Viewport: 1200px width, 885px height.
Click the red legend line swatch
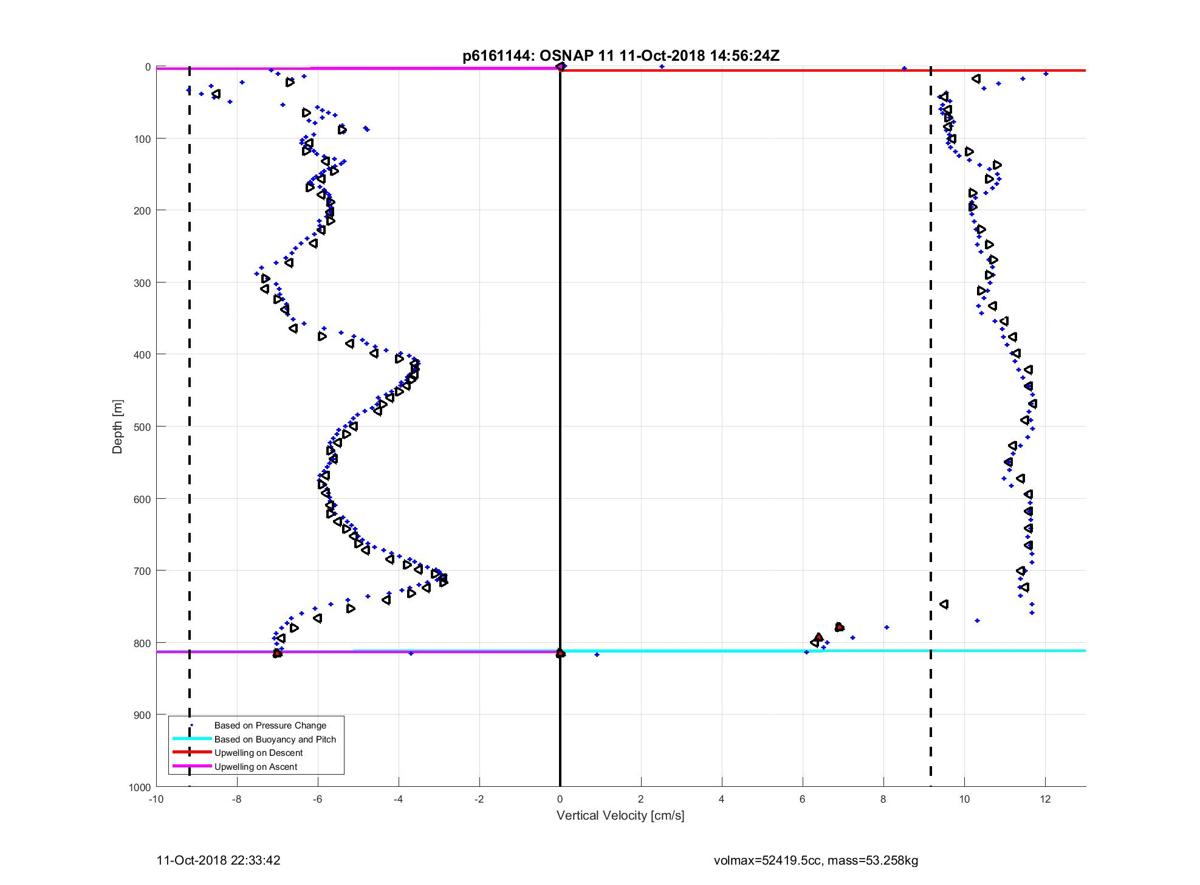click(x=191, y=753)
